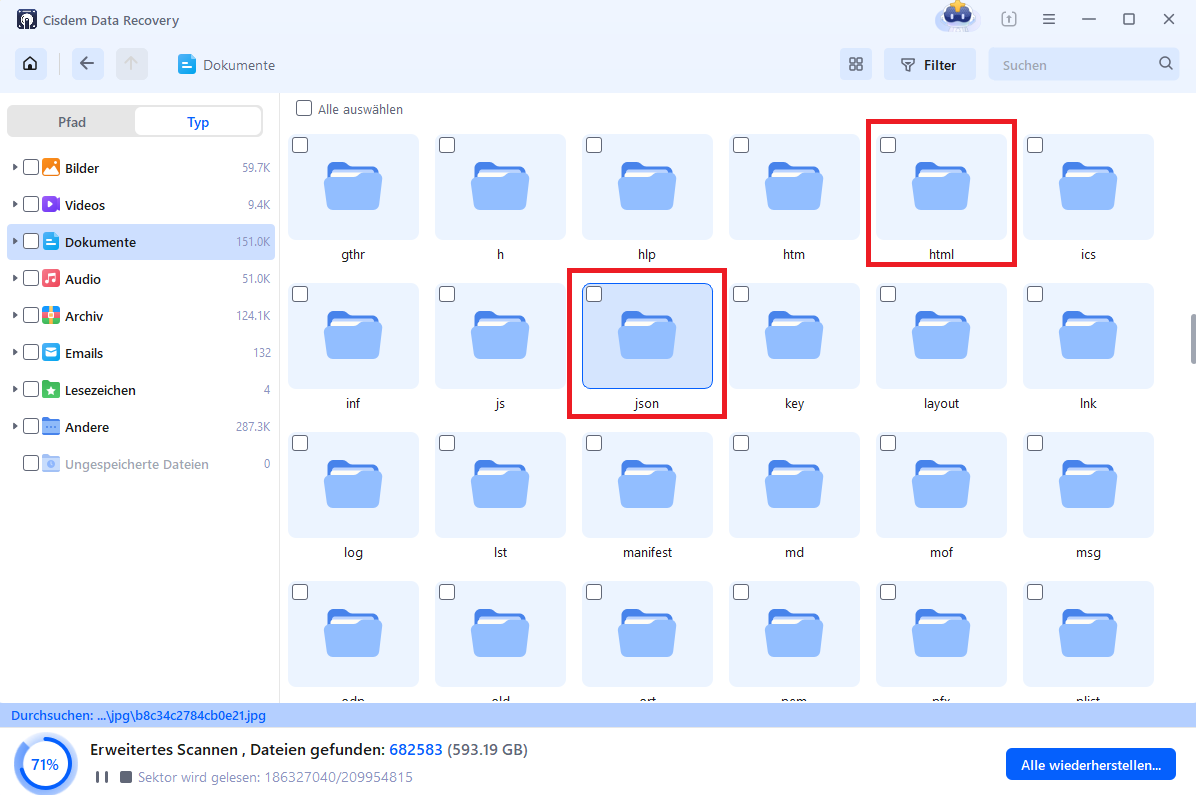Viewport: 1196px width, 795px height.
Task: Open the Filter options
Action: click(929, 65)
